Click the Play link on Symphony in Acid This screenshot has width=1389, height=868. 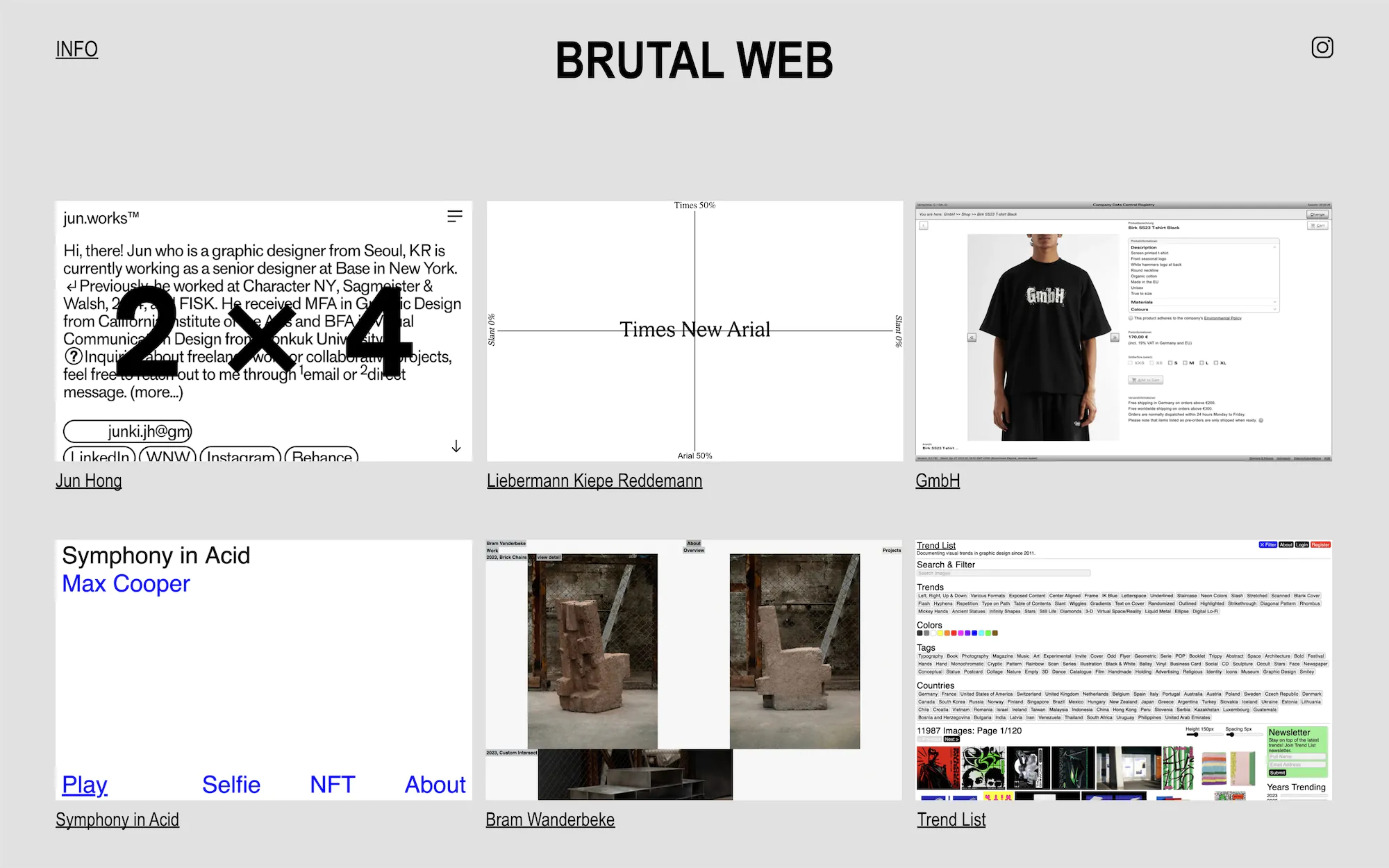coord(84,784)
